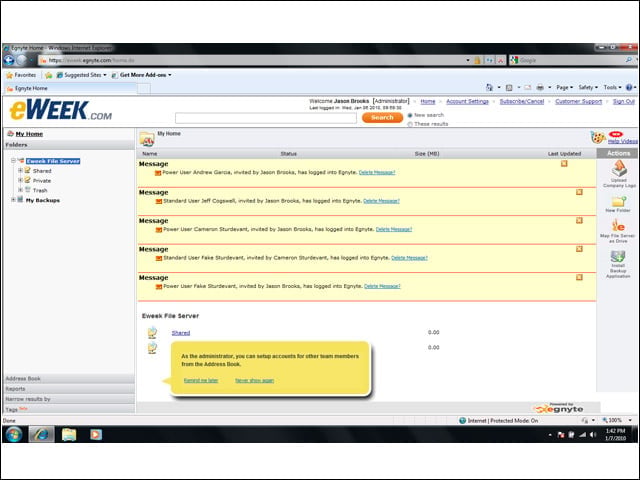Open a new browser tab
Viewport: 640px width, 480px height.
pyautogui.click(x=144, y=88)
